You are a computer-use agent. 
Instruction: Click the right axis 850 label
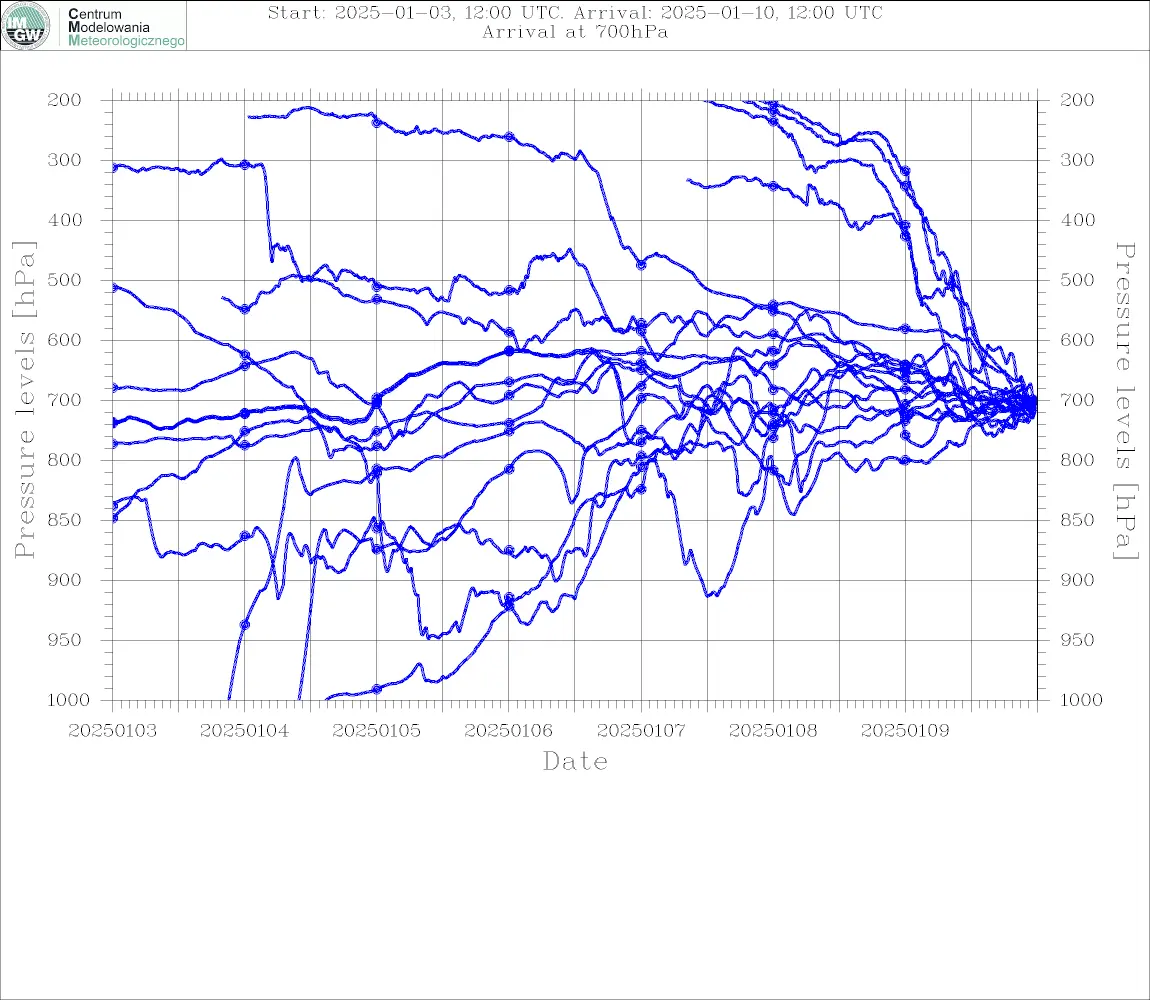pyautogui.click(x=1077, y=520)
